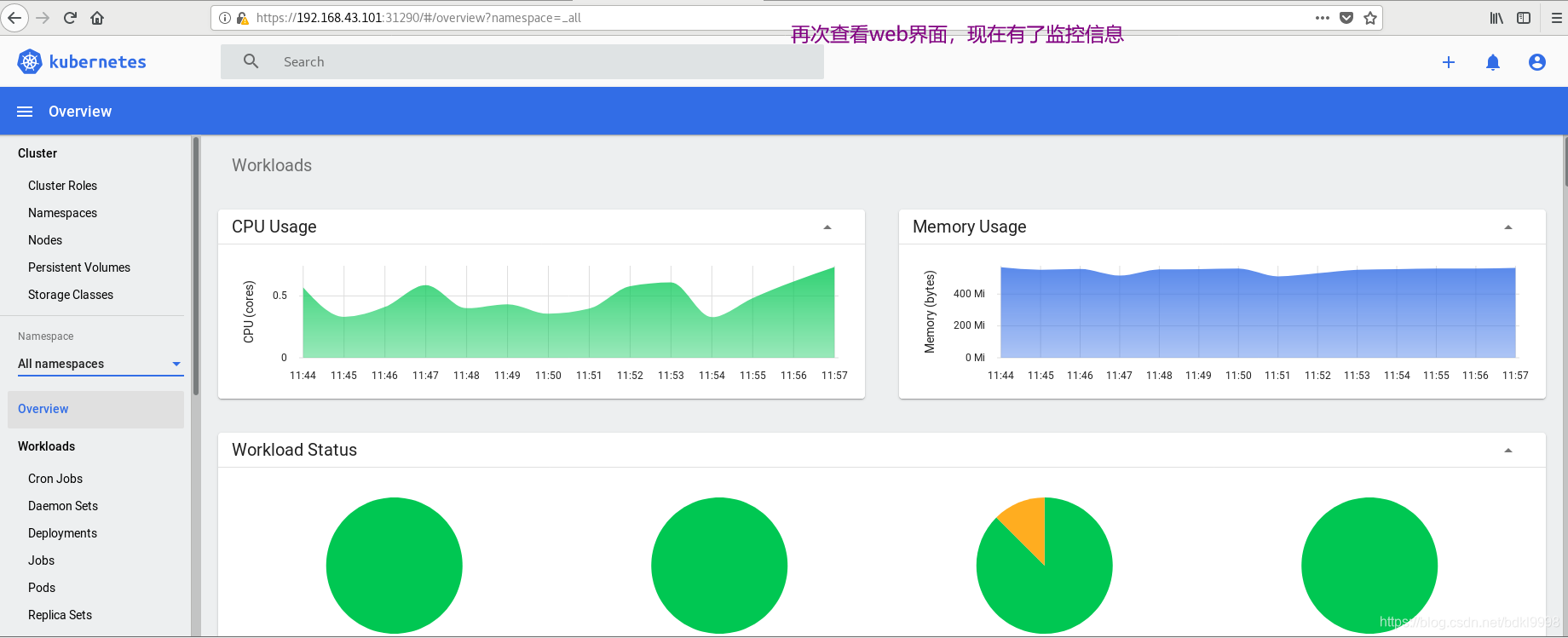
Task: Open Storage Classes in the sidebar
Action: [x=71, y=295]
